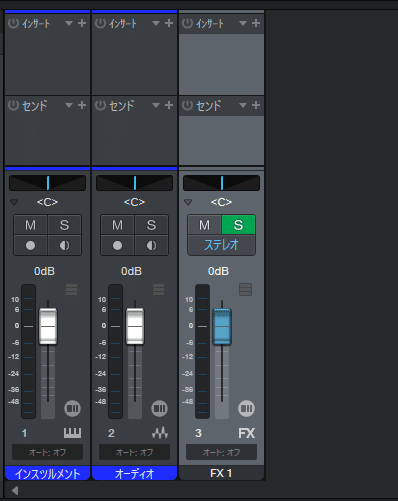Arm record on instrument channel 1
Viewport: 398px width, 501px height.
pyautogui.click(x=31, y=246)
